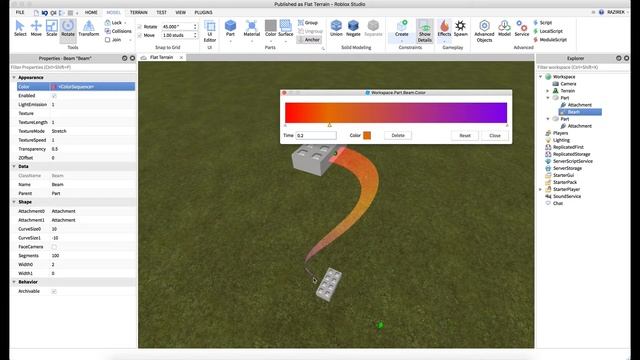Open the UI Editor

210,31
